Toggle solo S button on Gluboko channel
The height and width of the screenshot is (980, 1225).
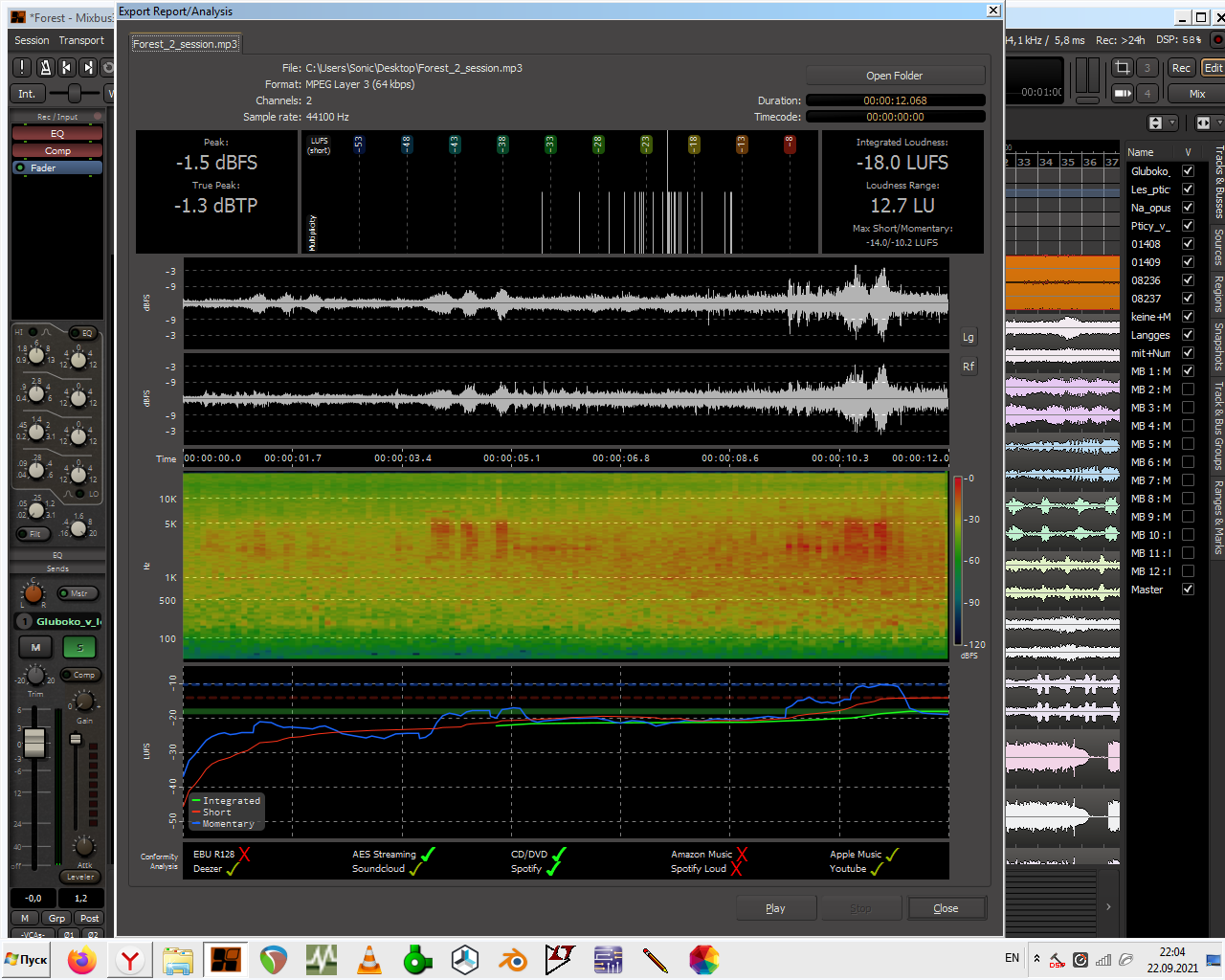click(80, 648)
